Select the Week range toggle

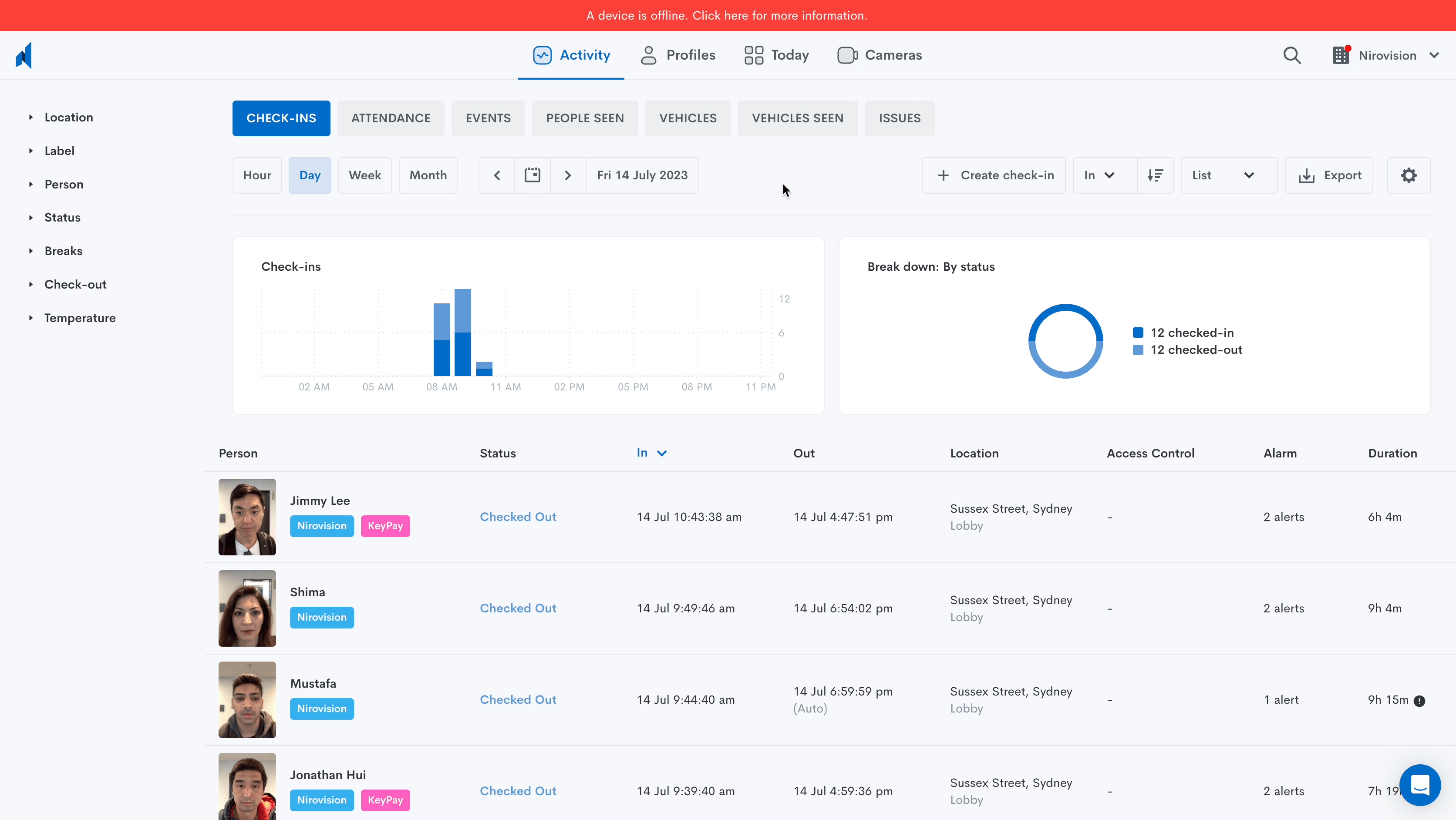(x=364, y=175)
